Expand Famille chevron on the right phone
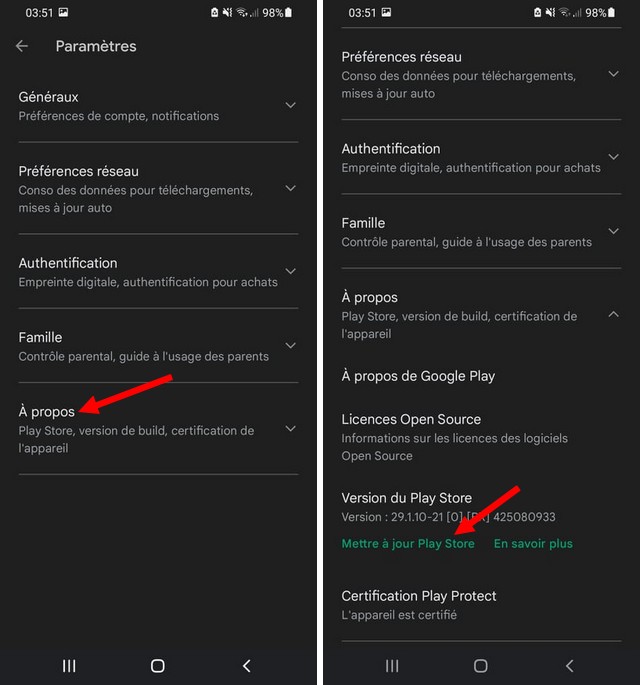640x685 pixels. 613,231
